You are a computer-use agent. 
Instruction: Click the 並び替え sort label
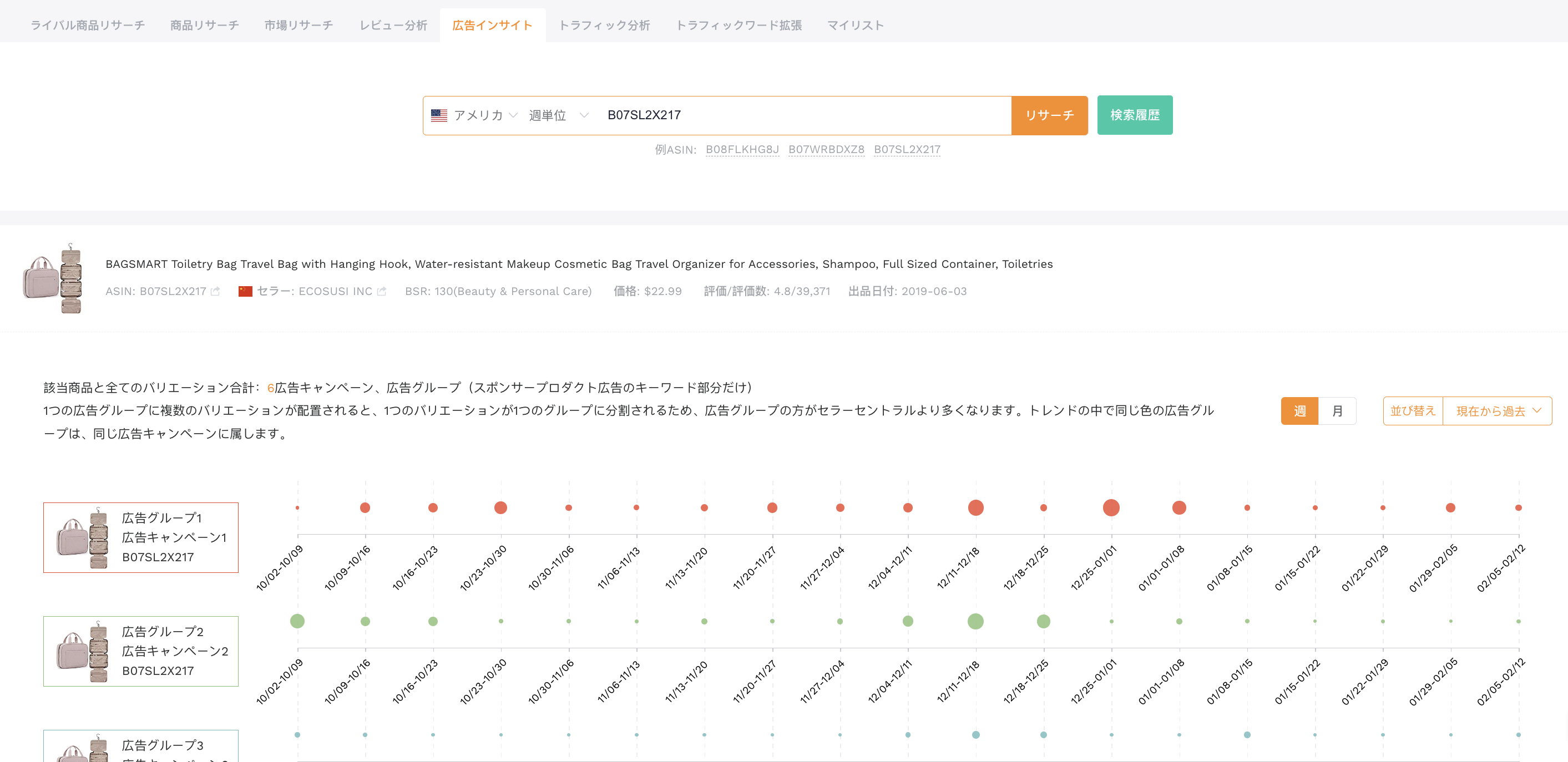click(1413, 411)
